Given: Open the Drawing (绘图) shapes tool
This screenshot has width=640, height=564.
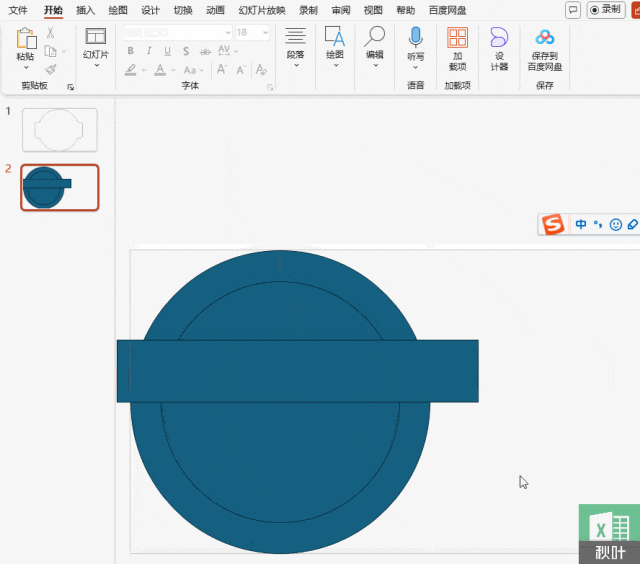Looking at the screenshot, I should [x=334, y=38].
